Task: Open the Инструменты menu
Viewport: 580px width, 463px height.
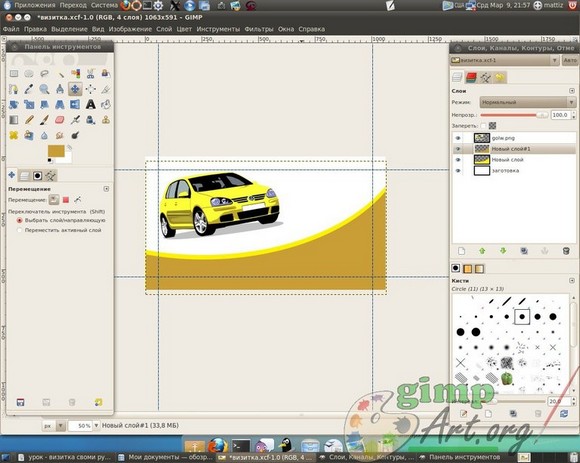Action: (218, 29)
